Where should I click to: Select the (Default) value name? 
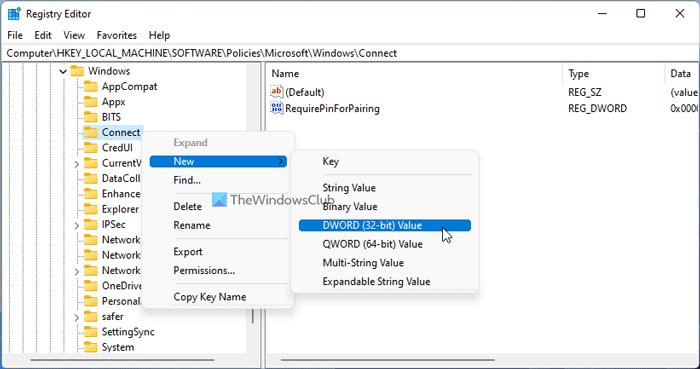click(x=305, y=92)
